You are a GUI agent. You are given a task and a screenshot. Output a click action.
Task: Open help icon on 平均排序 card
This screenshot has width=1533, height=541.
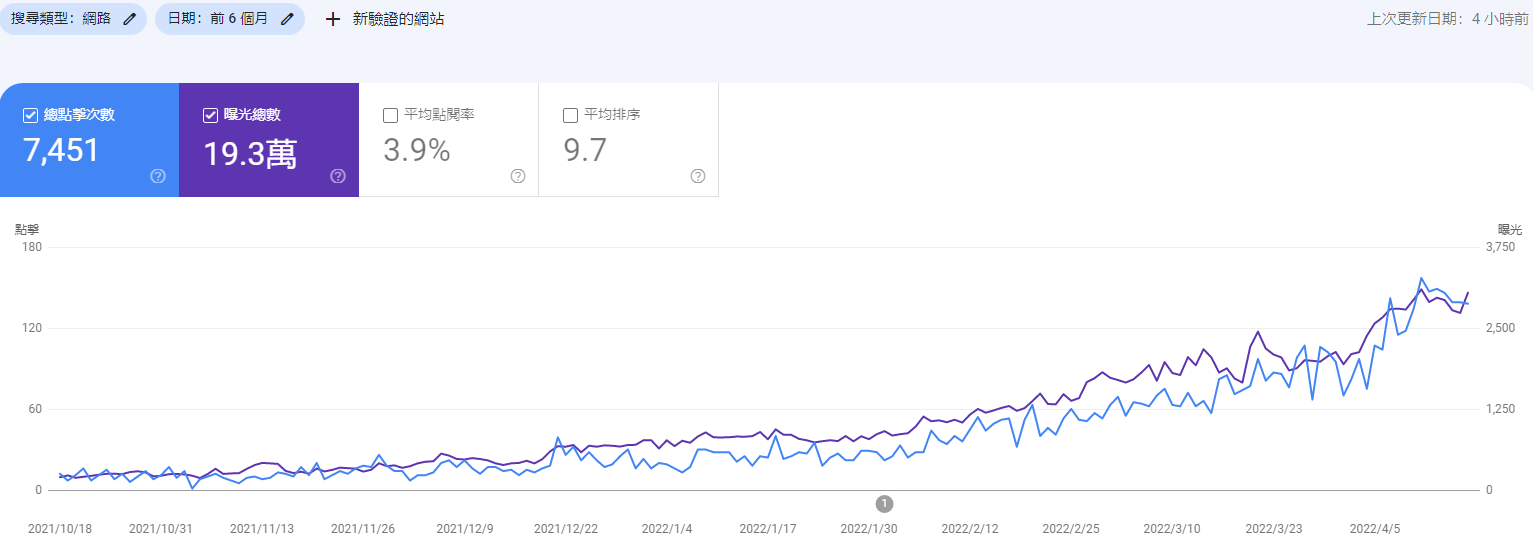point(698,176)
